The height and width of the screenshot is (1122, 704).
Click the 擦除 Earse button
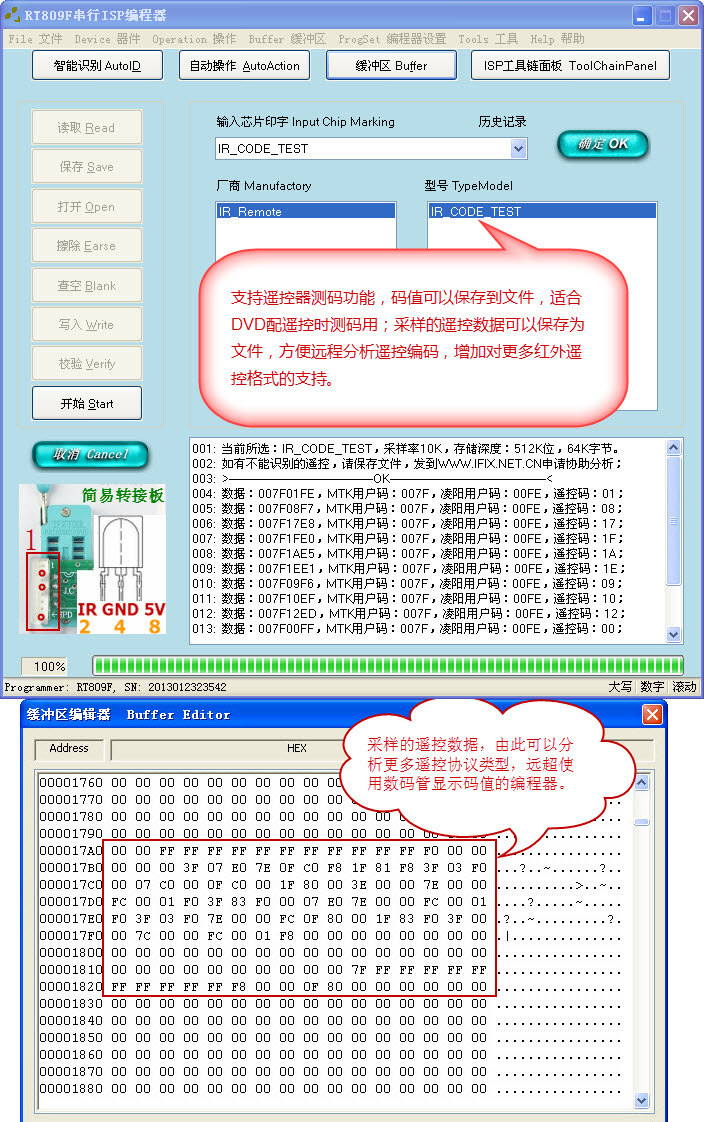coord(87,245)
